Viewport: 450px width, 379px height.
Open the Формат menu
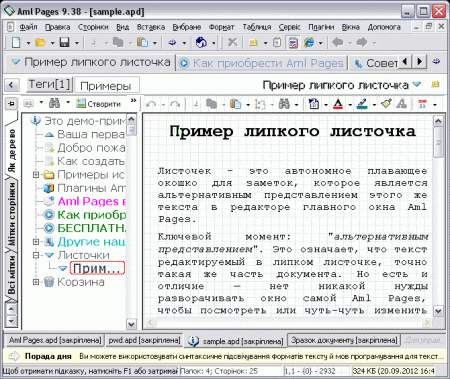[x=221, y=27]
